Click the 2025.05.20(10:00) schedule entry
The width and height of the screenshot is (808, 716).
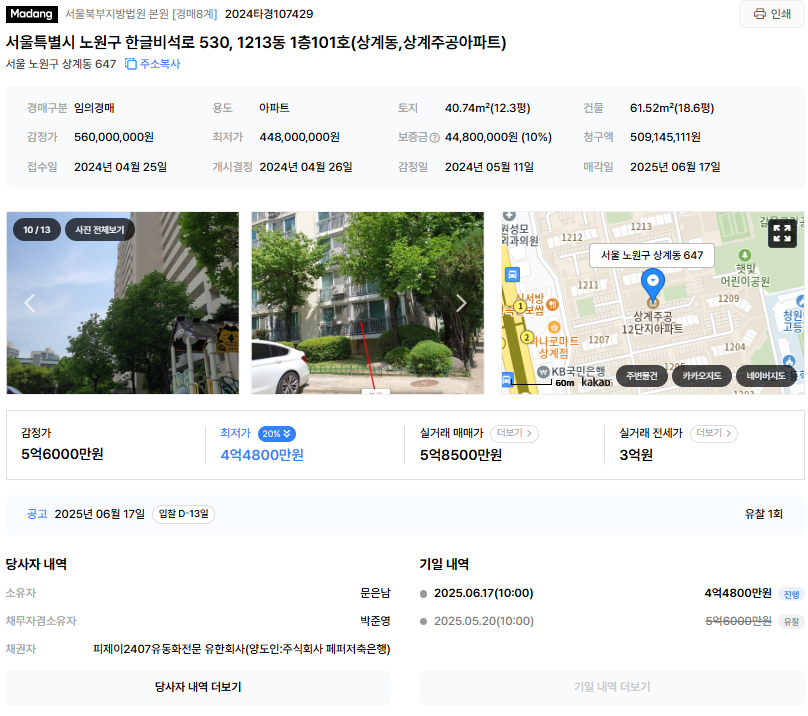point(483,621)
